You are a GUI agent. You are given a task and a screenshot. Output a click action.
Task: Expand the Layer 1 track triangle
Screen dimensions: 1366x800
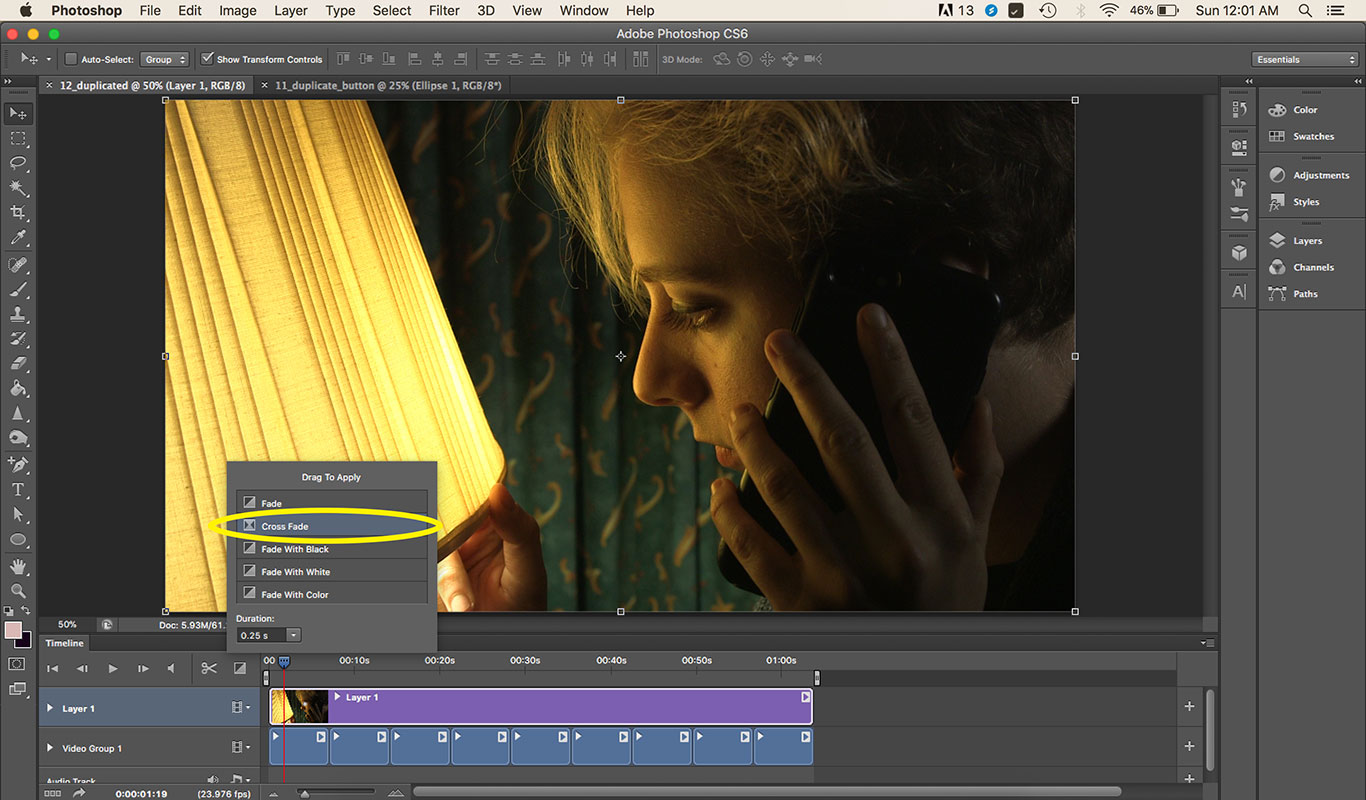coord(50,708)
